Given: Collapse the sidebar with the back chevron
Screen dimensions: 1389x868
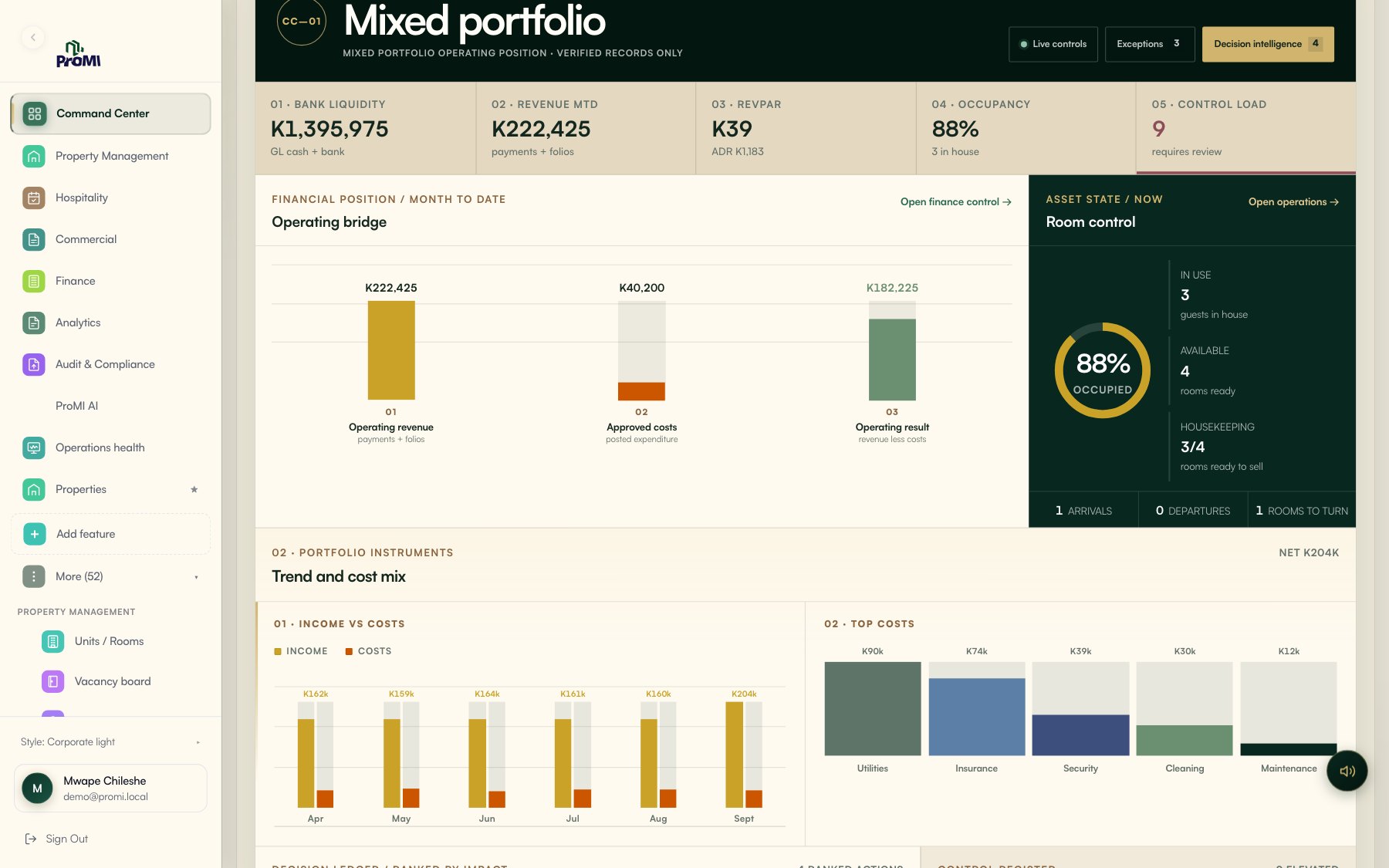Looking at the screenshot, I should point(32,37).
